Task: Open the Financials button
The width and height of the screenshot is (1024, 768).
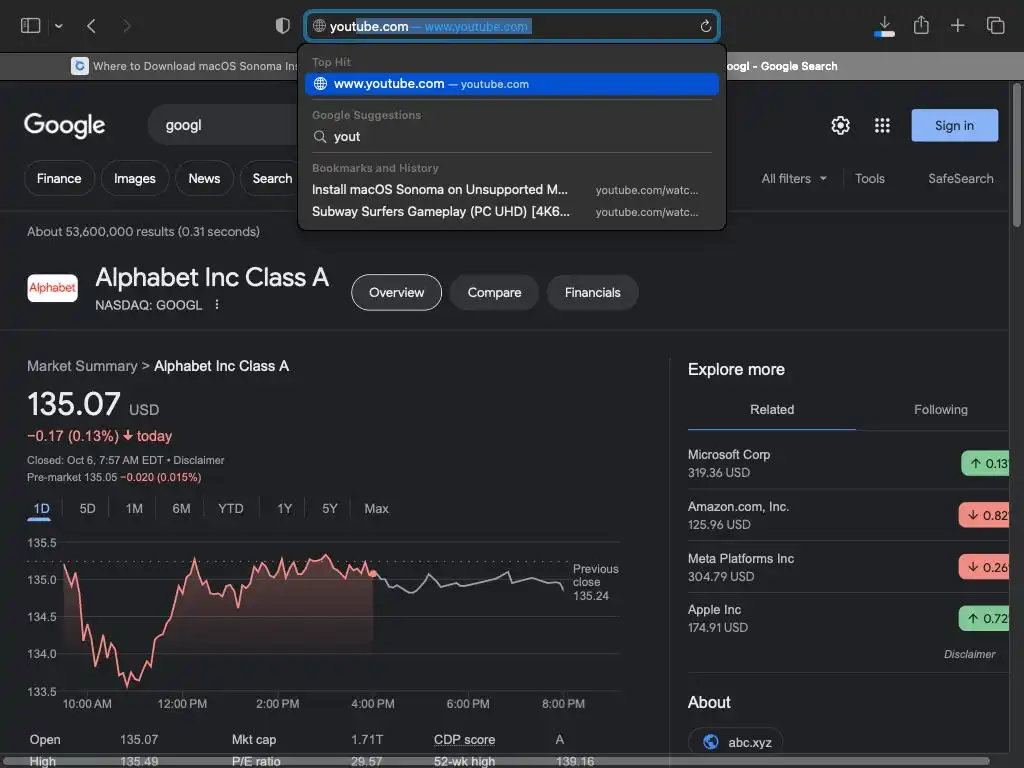Action: pos(592,292)
